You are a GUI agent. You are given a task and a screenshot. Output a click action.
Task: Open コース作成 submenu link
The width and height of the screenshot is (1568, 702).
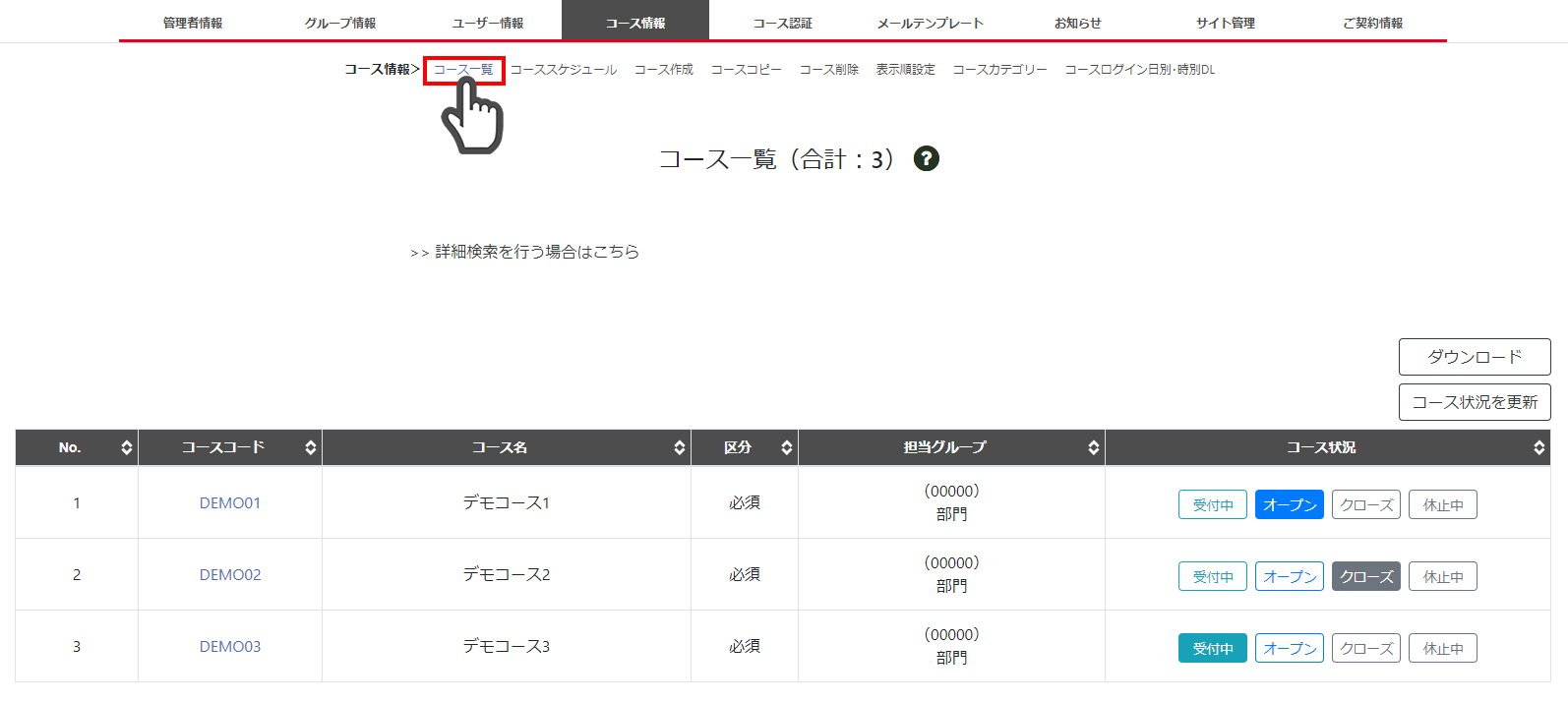(664, 70)
